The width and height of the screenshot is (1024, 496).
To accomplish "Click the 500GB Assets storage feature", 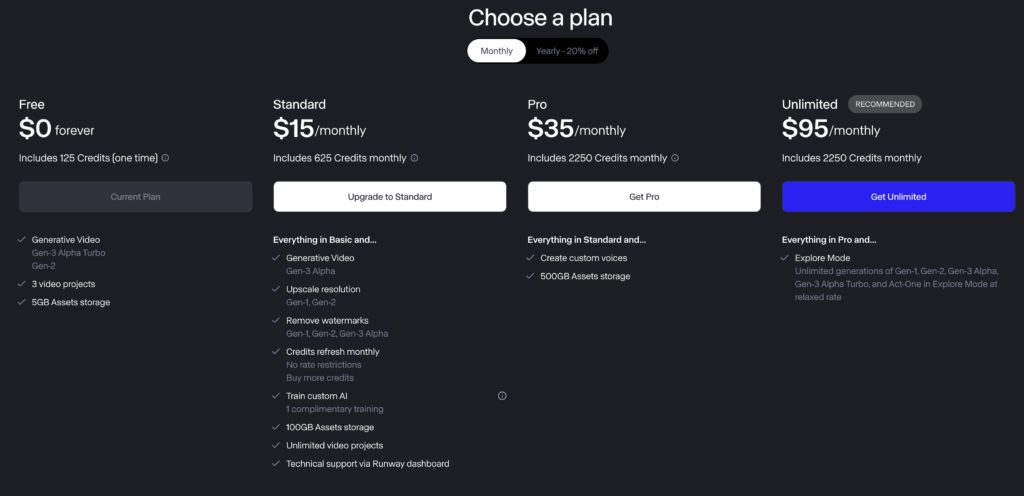I will 585,276.
